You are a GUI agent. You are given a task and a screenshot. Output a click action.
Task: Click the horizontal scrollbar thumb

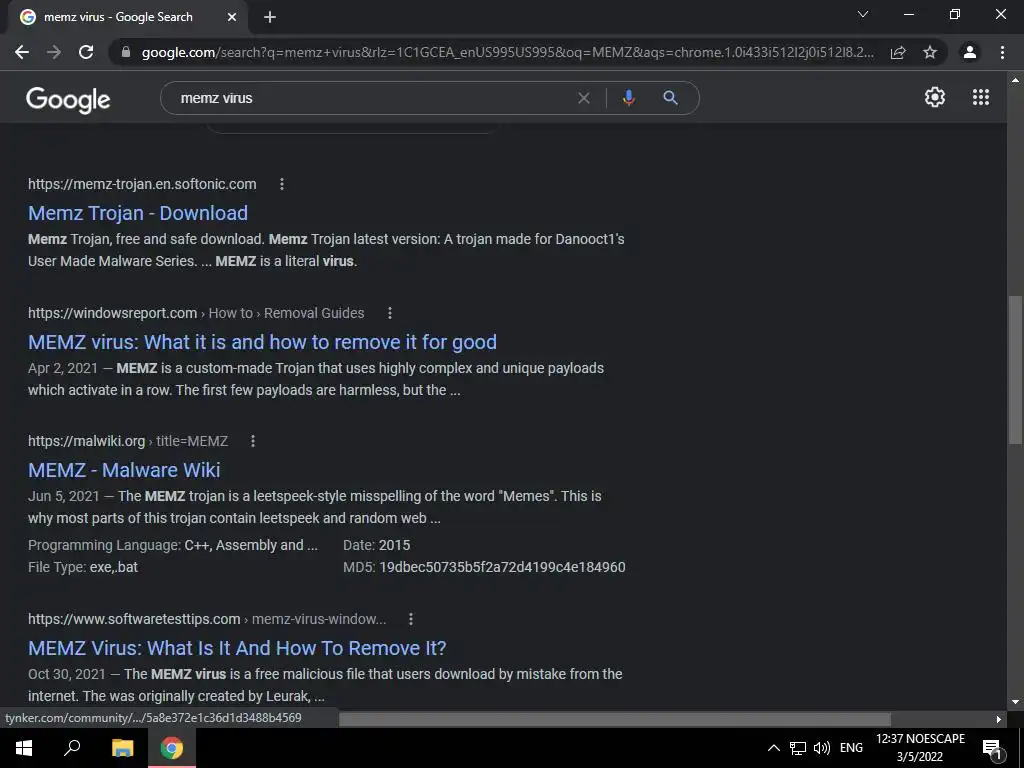pyautogui.click(x=615, y=719)
